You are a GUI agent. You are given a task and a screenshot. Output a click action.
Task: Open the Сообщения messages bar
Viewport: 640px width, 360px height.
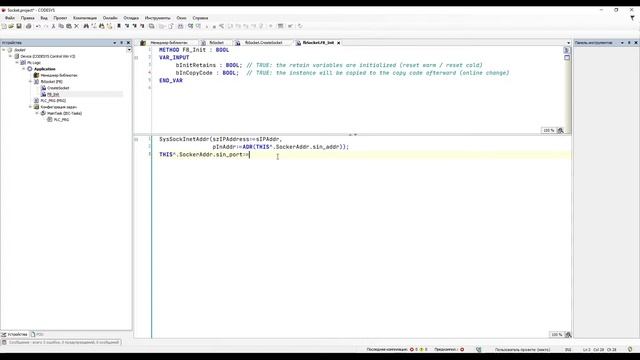61,342
